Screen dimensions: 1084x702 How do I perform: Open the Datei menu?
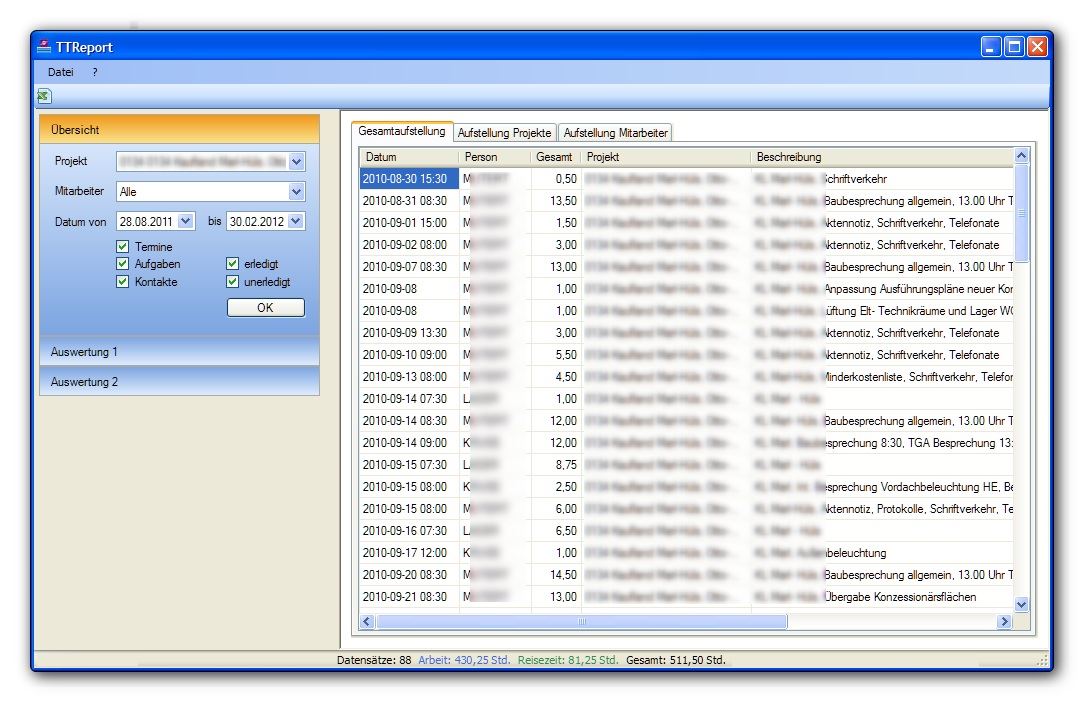click(x=61, y=72)
